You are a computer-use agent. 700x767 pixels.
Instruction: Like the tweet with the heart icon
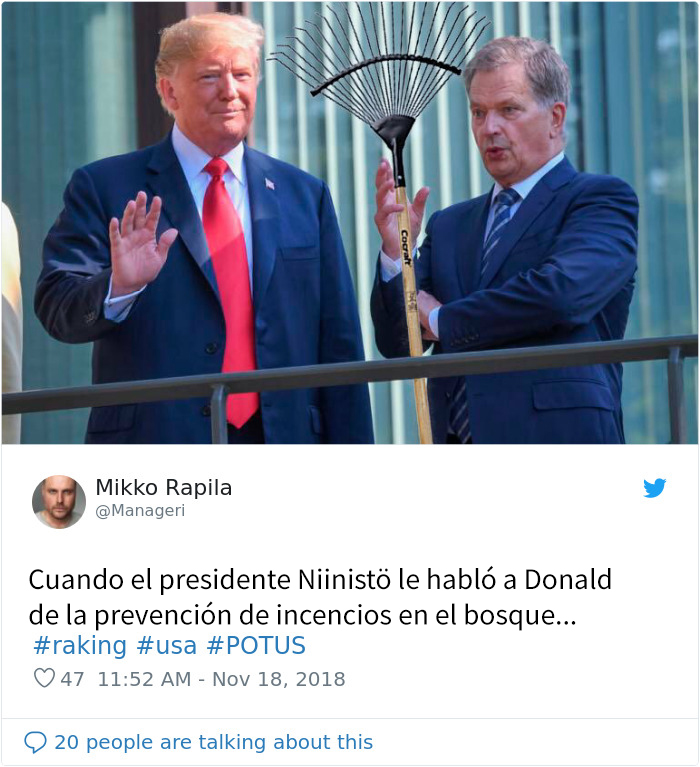click(x=44, y=678)
